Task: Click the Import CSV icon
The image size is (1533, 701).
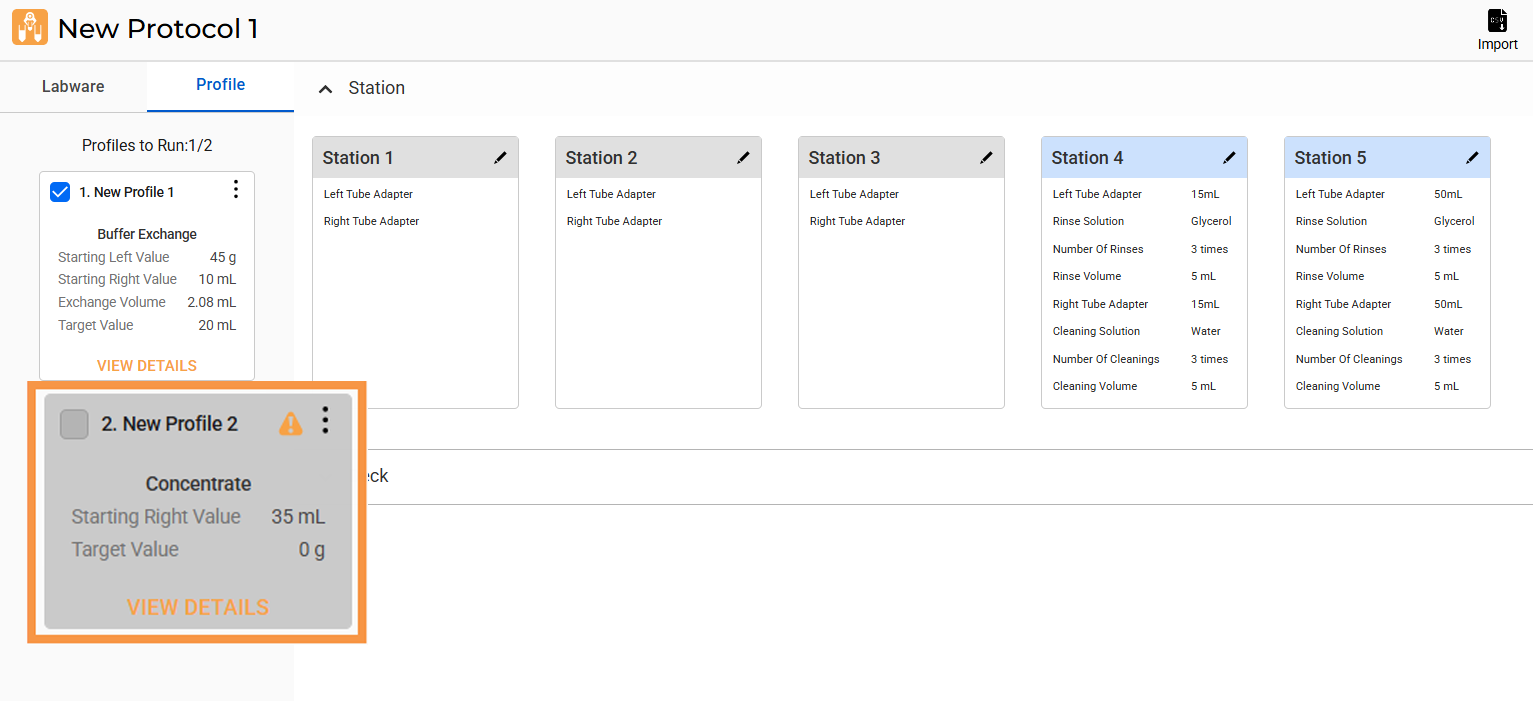Action: 1497,21
